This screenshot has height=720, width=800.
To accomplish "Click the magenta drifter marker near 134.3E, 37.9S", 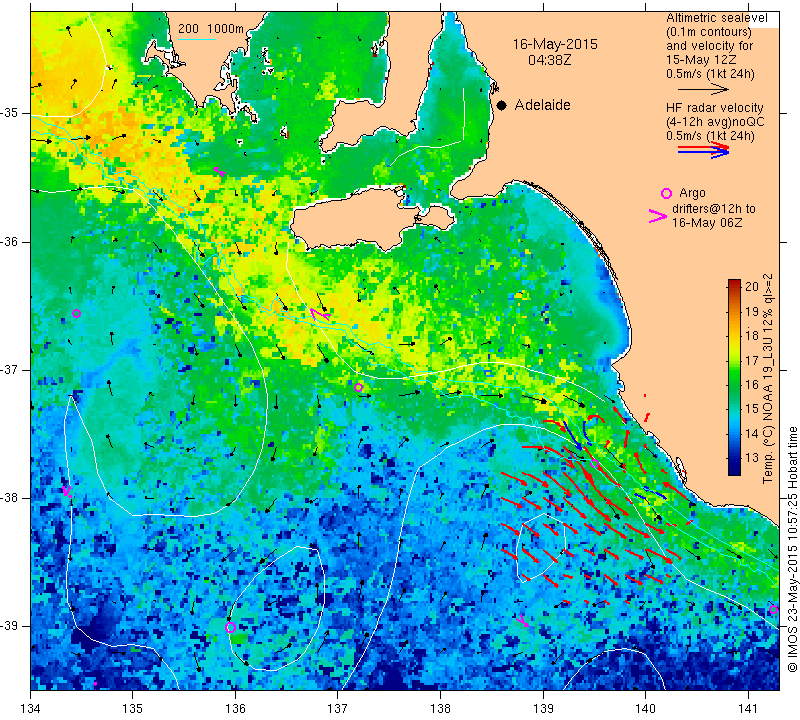I will pyautogui.click(x=66, y=491).
